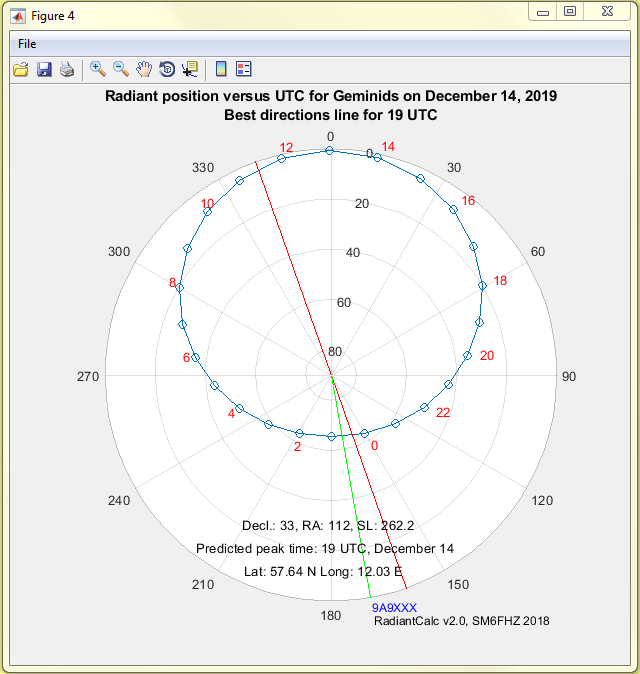The image size is (640, 674).
Task: Open the File menu
Action: tap(27, 44)
